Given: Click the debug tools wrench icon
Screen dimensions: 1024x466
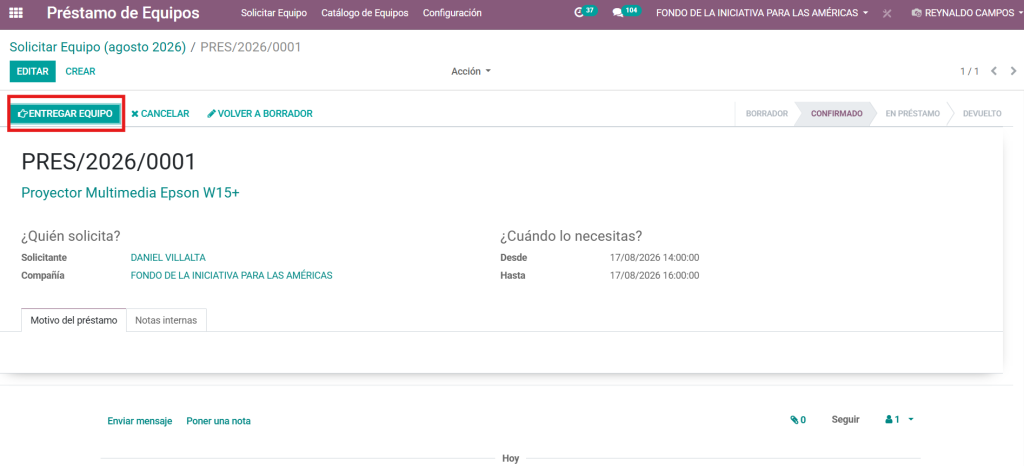Looking at the screenshot, I should pos(886,13).
